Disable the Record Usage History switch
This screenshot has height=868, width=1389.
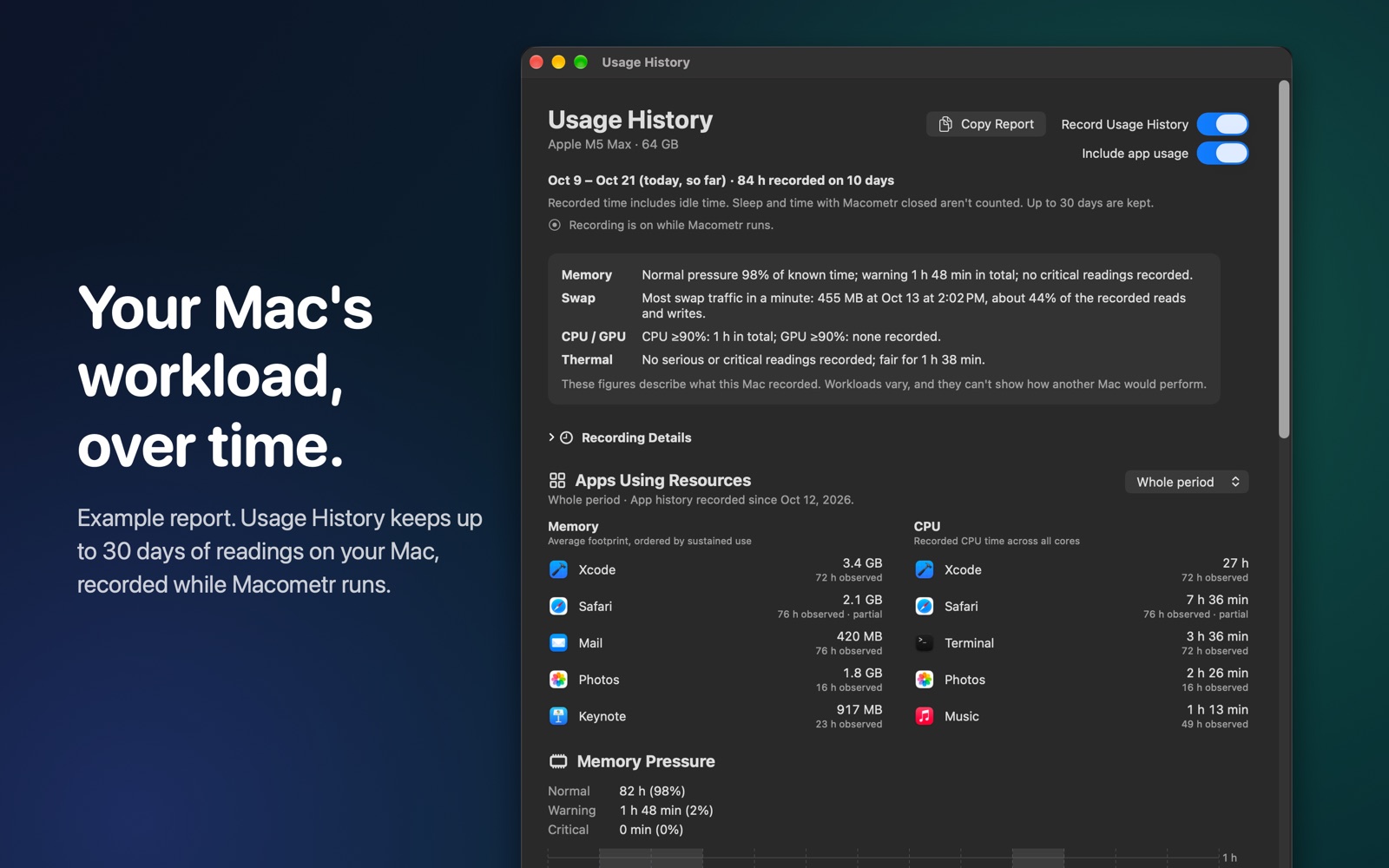(1222, 124)
